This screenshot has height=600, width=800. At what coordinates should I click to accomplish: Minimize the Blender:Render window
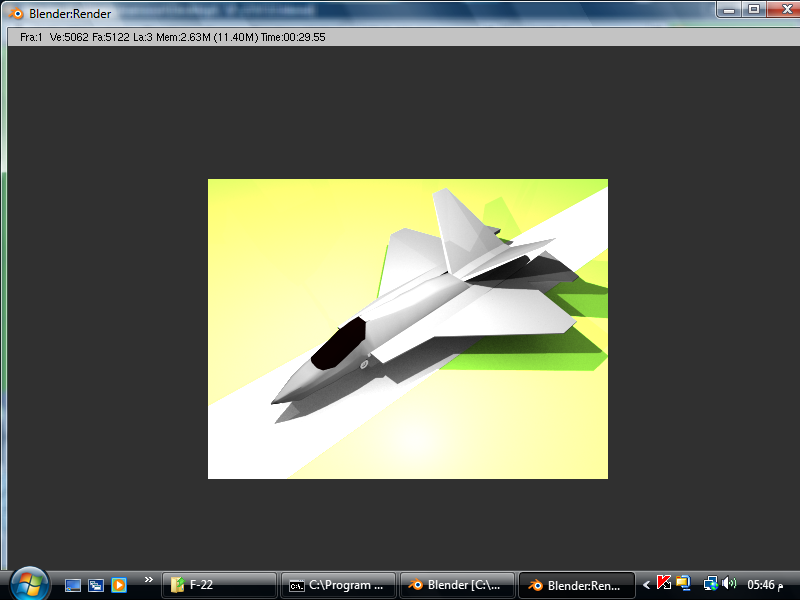coord(729,9)
